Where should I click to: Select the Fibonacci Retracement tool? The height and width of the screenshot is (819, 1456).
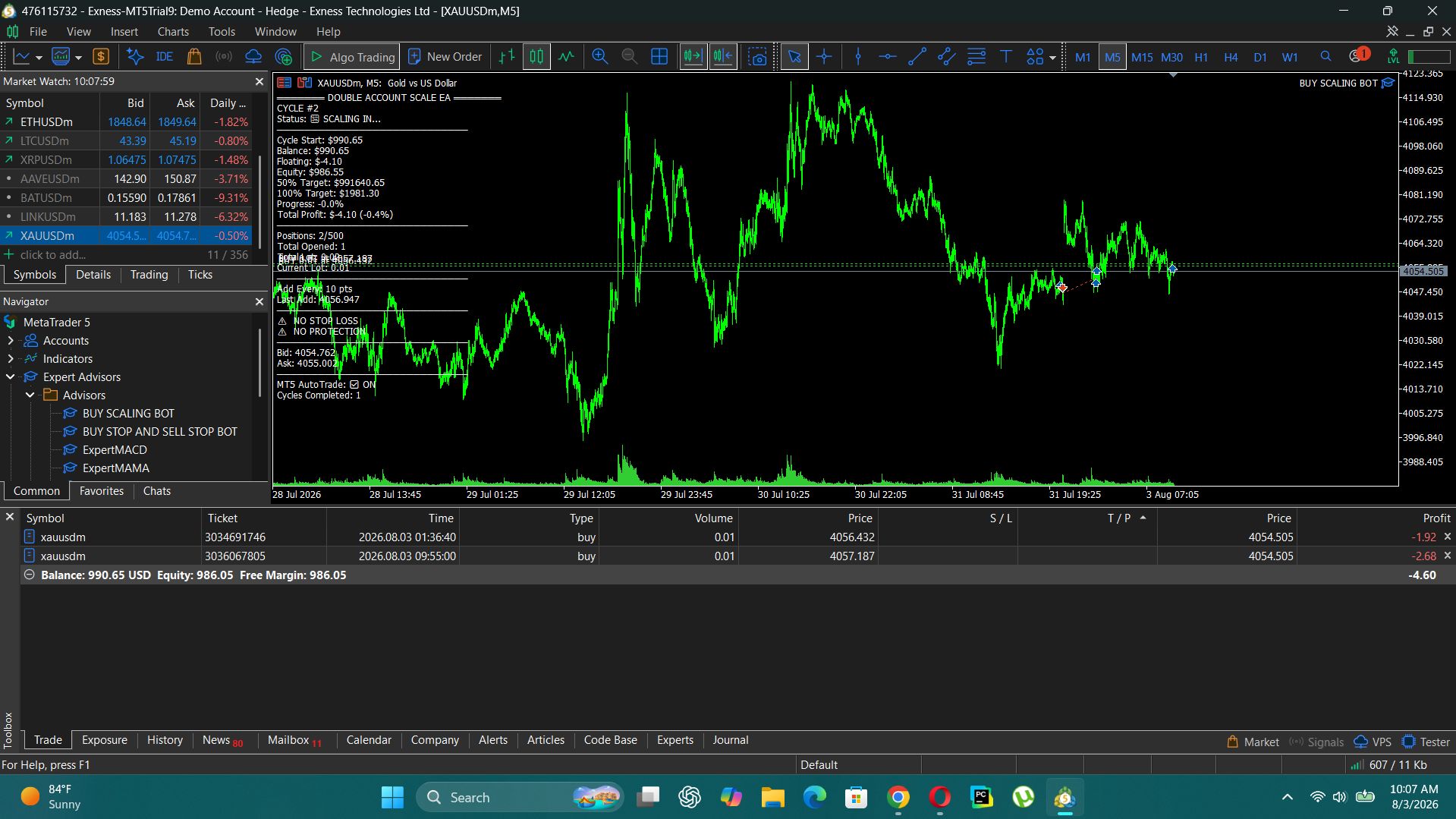[x=976, y=57]
